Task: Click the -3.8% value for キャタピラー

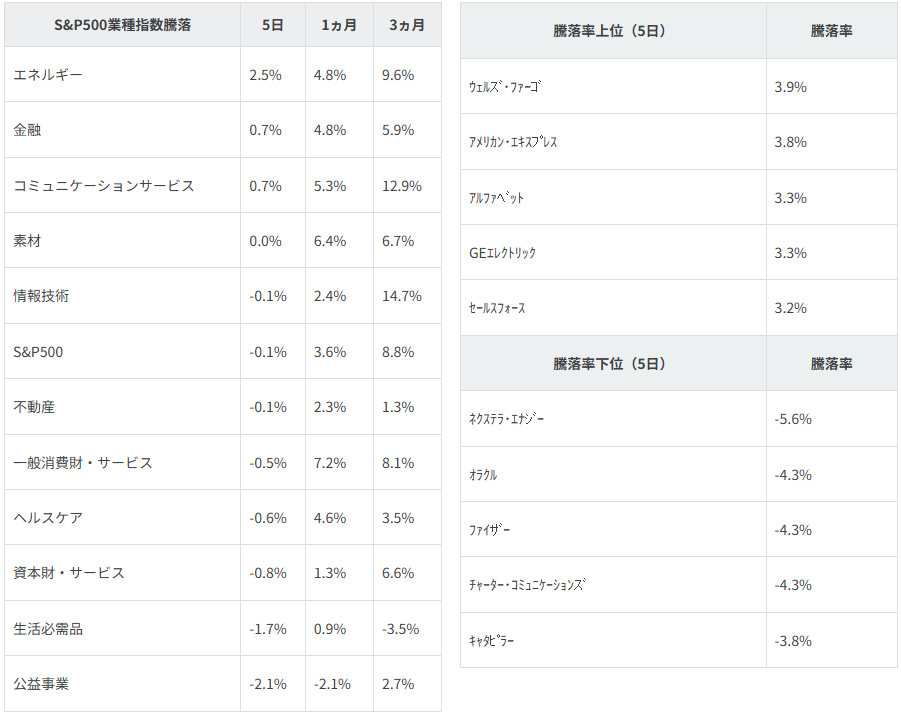Action: tap(793, 641)
